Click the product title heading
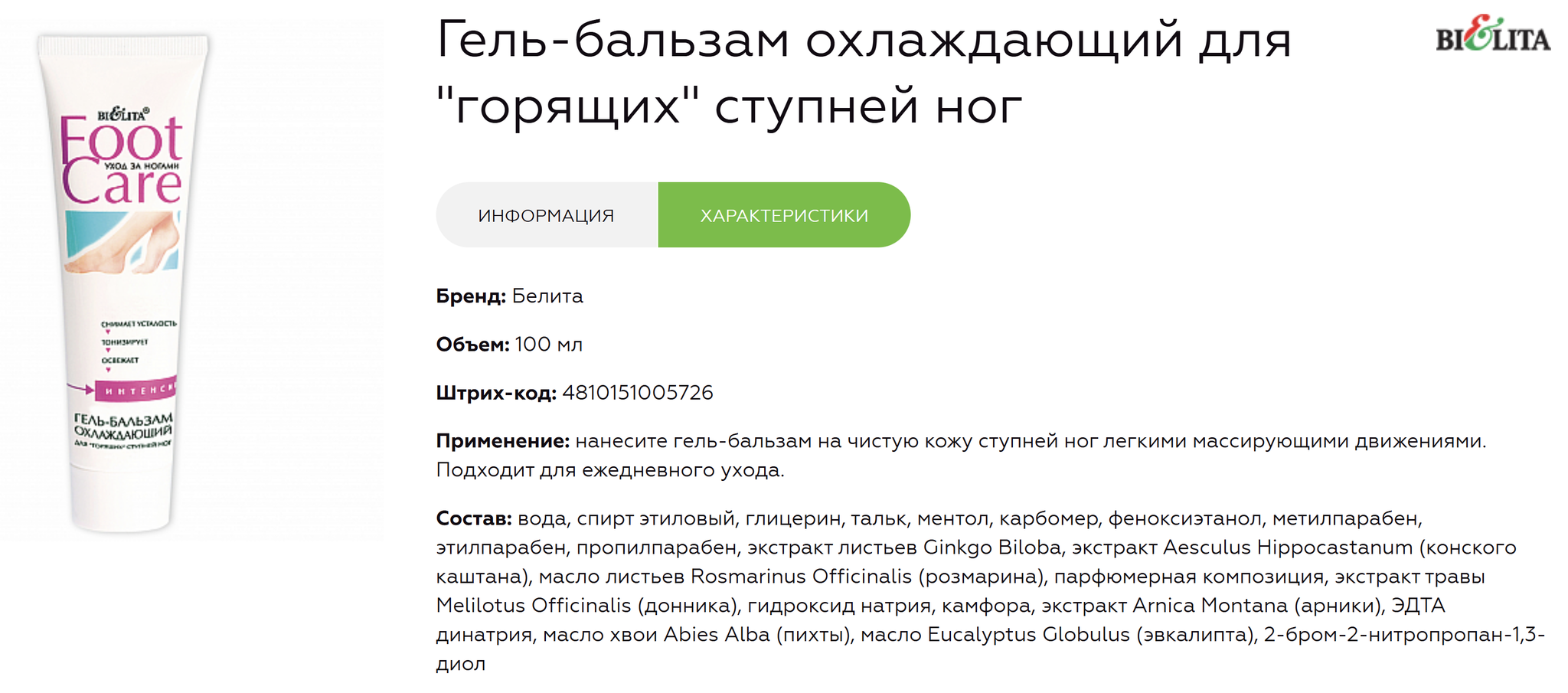 click(864, 72)
